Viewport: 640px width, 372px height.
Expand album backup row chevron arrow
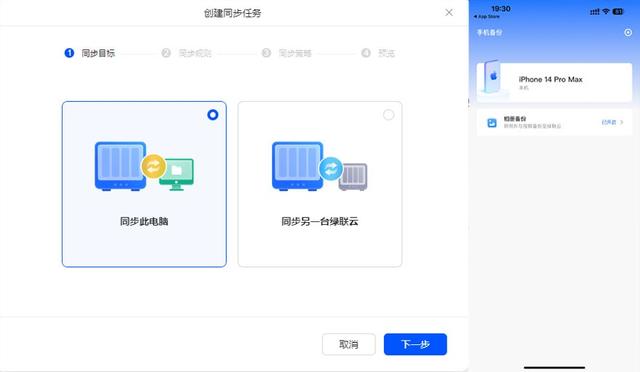622,122
